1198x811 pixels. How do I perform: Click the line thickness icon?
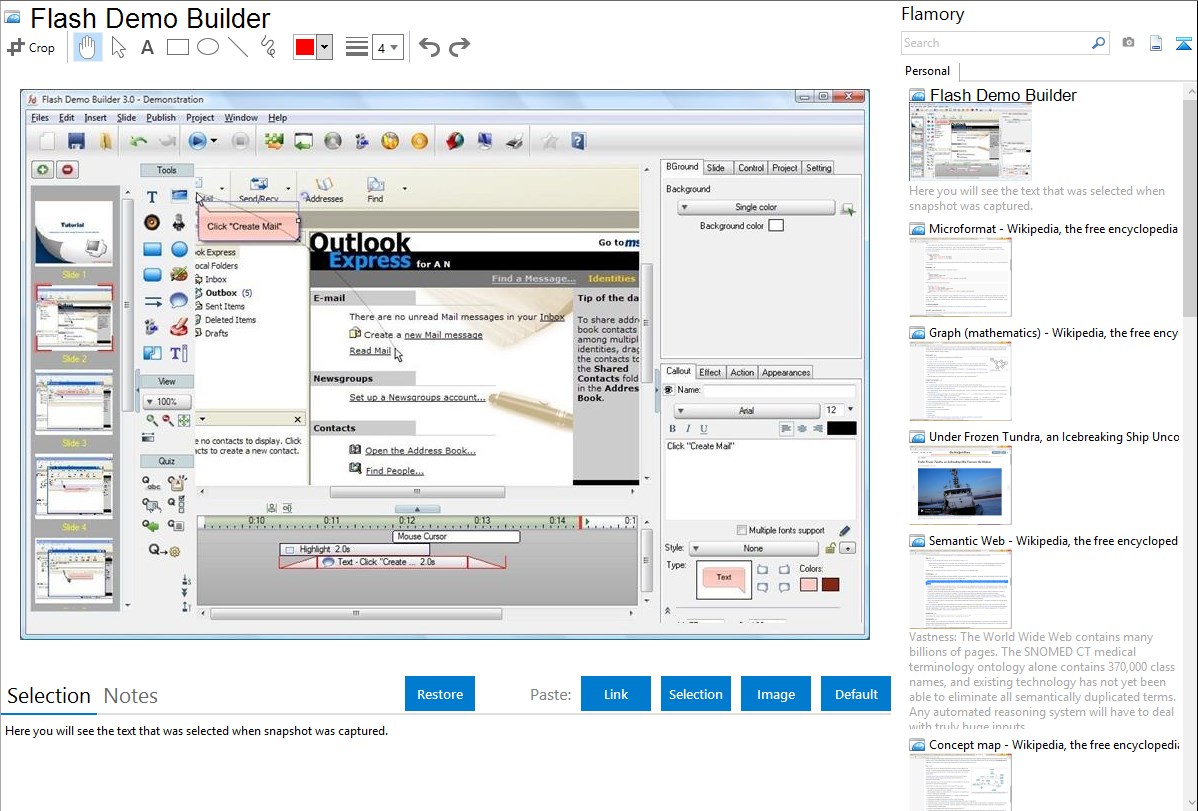coord(357,47)
